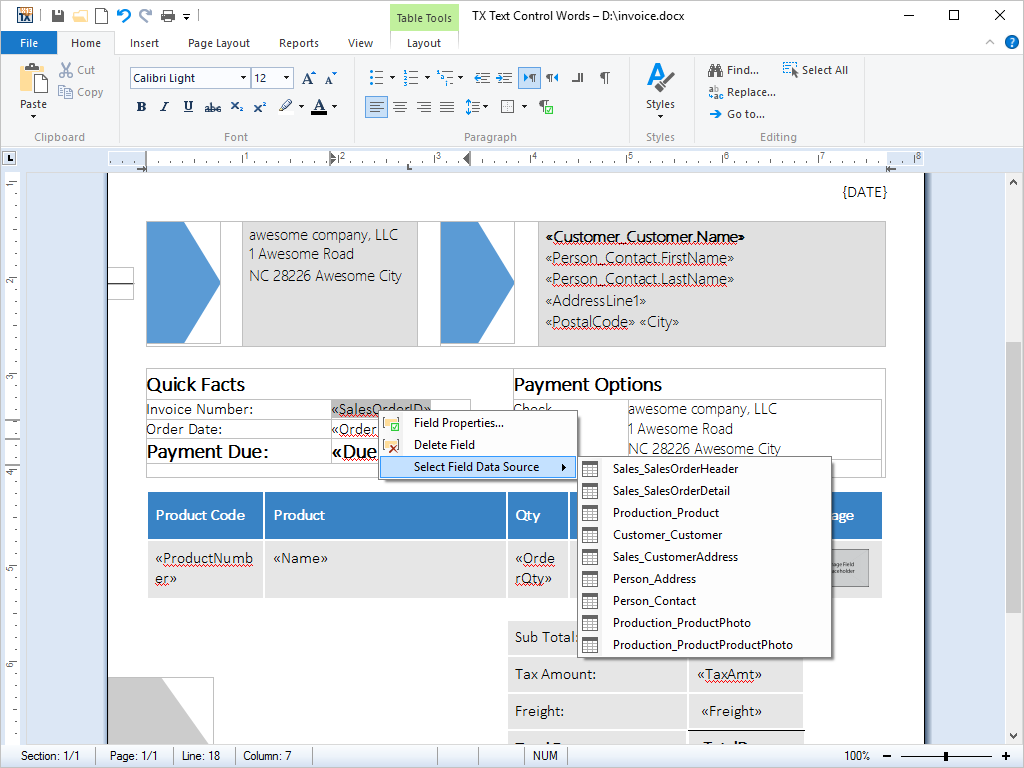Click the Print icon in title bar
Image resolution: width=1024 pixels, height=768 pixels.
click(x=168, y=15)
